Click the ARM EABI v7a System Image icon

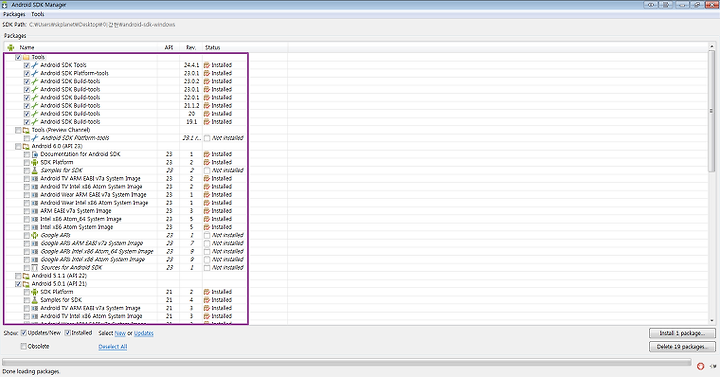coord(34,211)
